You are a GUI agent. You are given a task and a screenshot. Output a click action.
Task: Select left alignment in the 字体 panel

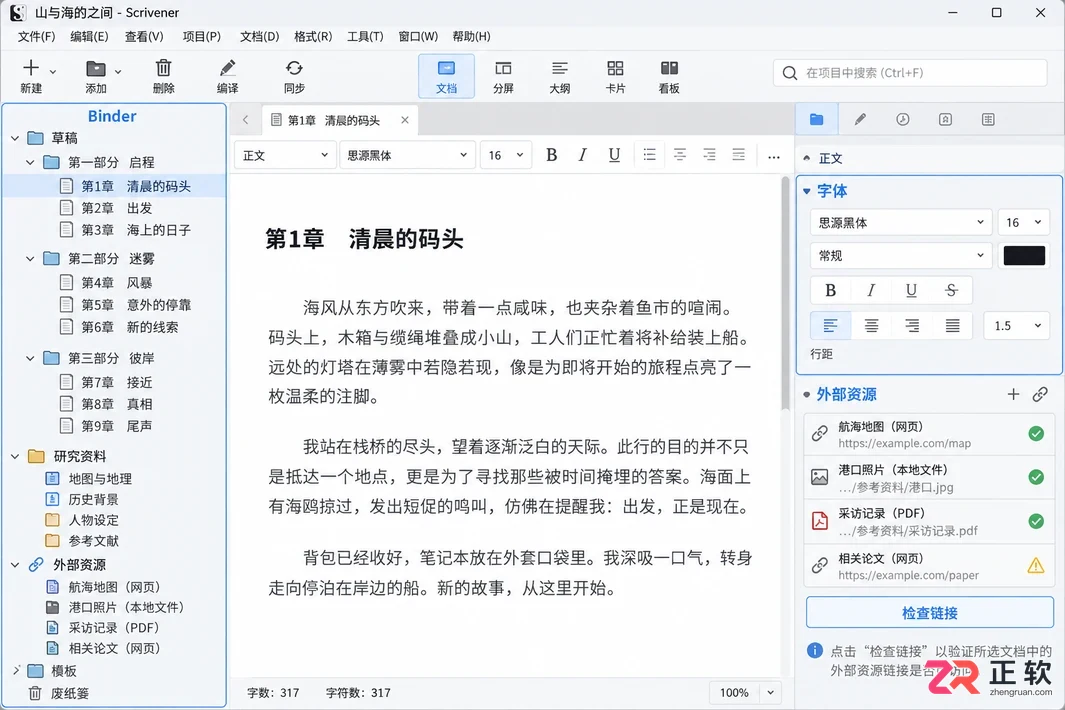[x=830, y=325]
